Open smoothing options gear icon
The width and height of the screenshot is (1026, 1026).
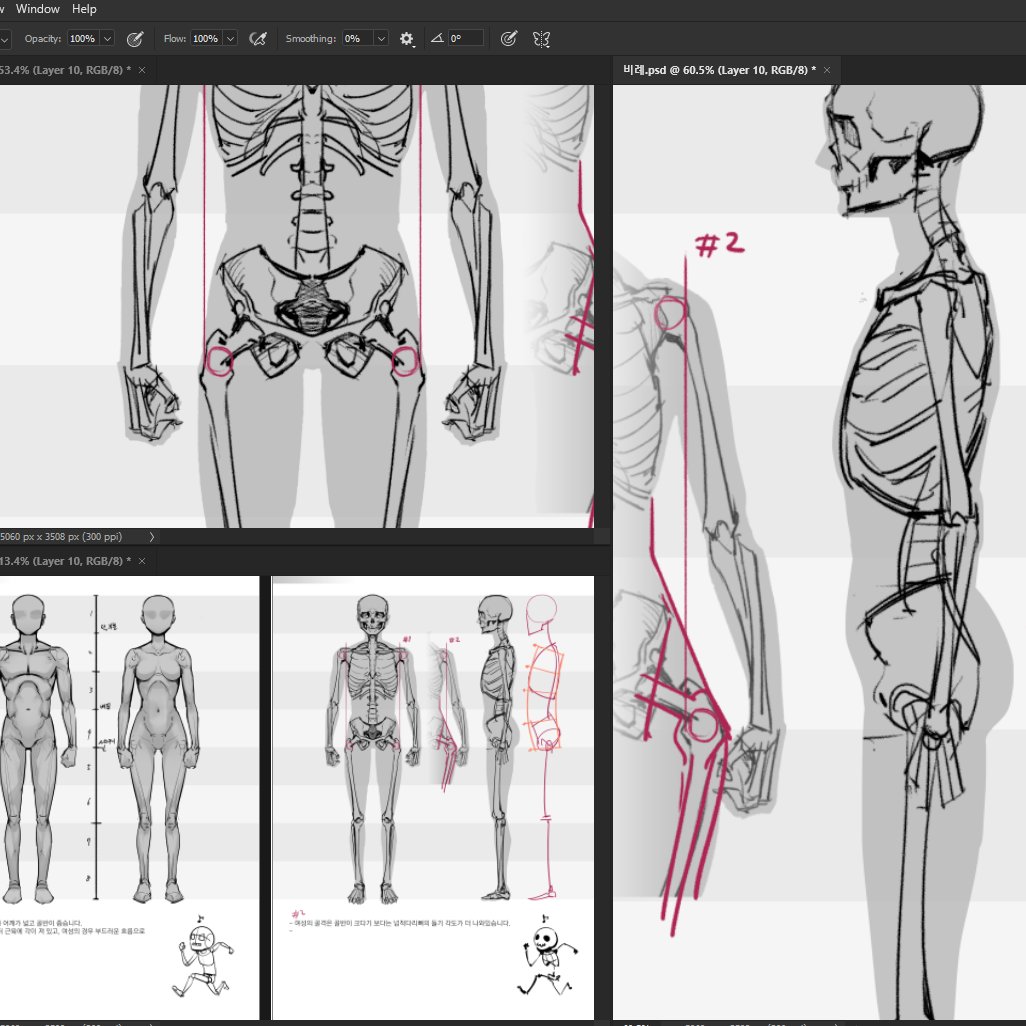406,39
